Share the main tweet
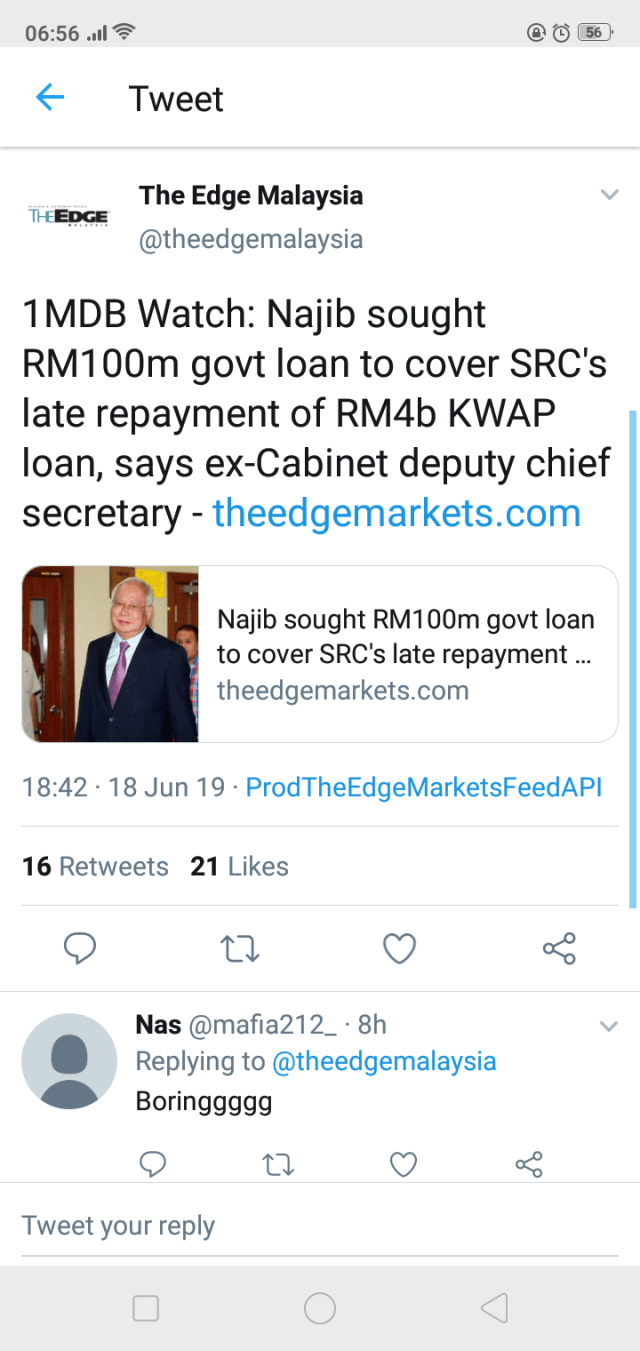This screenshot has height=1351, width=640. click(x=559, y=947)
